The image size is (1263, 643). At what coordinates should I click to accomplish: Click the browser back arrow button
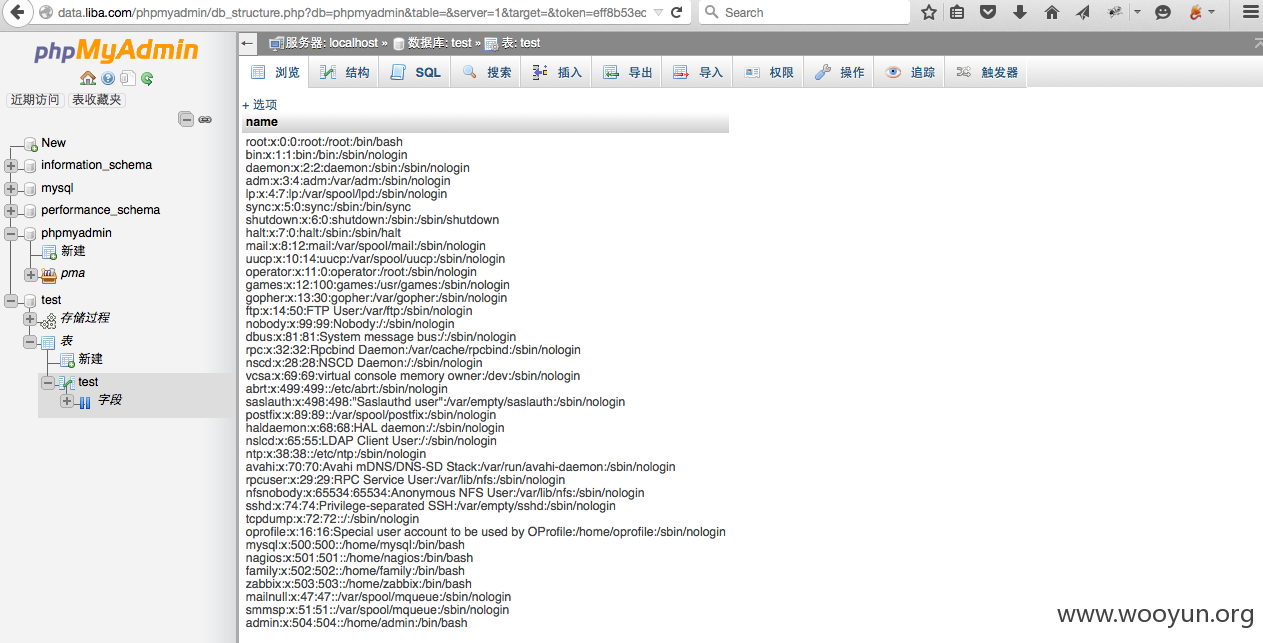pos(17,13)
